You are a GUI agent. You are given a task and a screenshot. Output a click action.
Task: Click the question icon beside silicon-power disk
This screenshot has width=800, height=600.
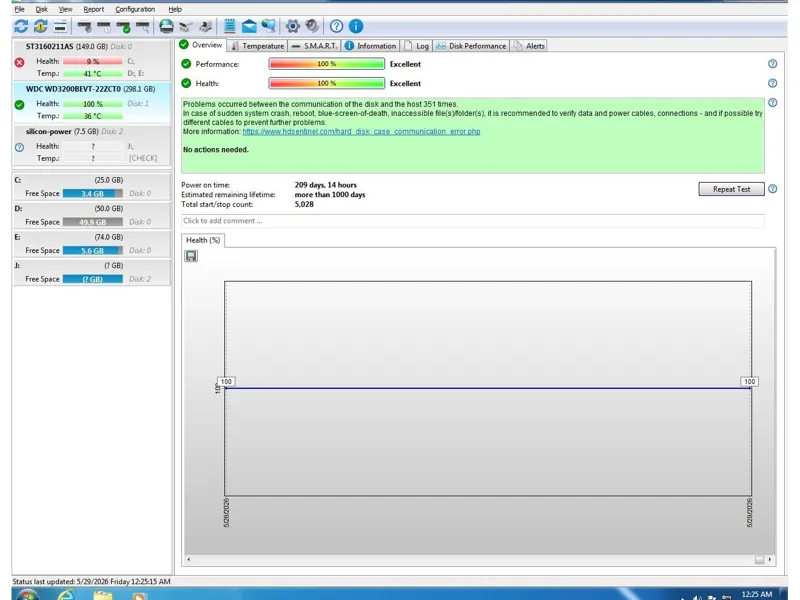pos(19,147)
